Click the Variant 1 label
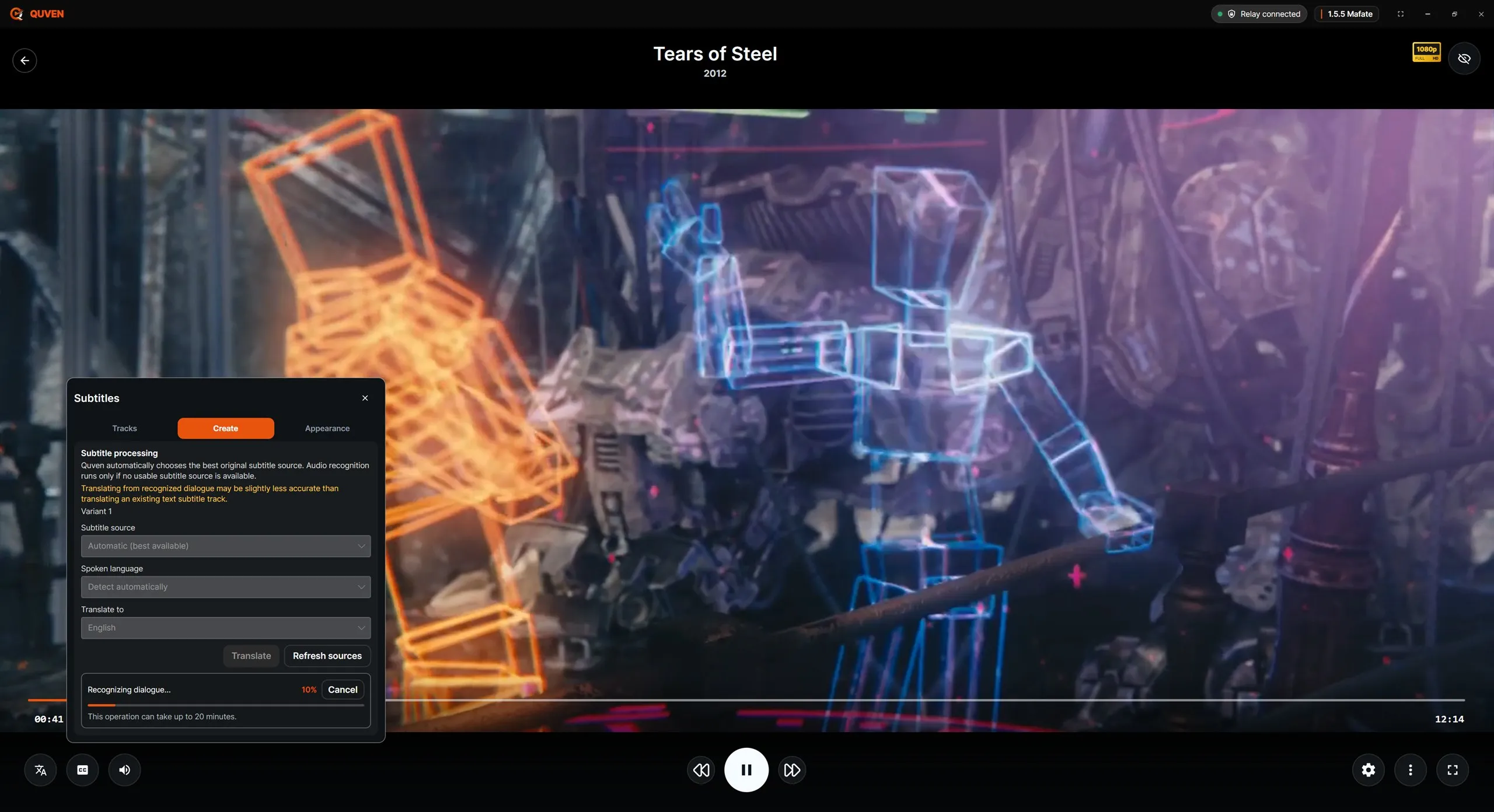Viewport: 1494px width, 812px height. tap(96, 511)
